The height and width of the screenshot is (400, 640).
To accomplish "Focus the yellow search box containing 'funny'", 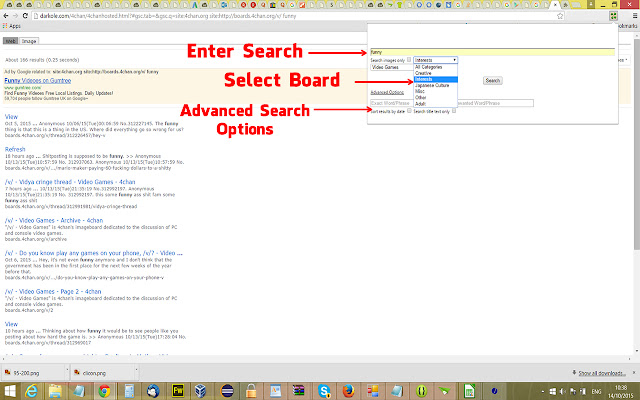I will point(492,52).
